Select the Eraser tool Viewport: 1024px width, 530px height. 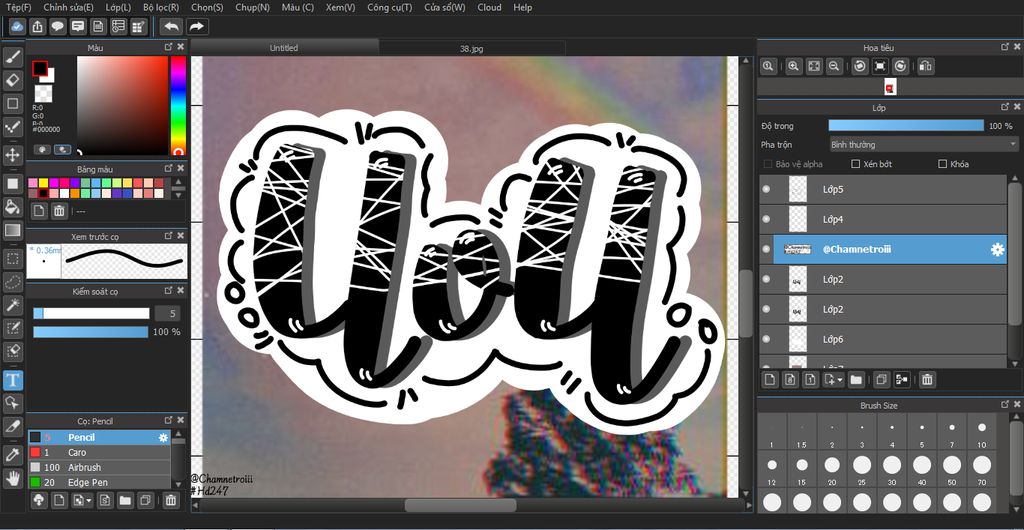(12, 81)
